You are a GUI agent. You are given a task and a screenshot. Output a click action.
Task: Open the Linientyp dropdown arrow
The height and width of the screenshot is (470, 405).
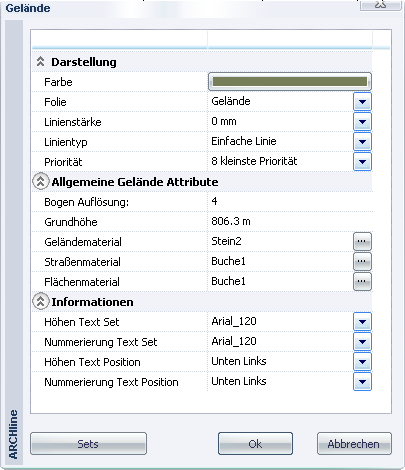[362, 142]
